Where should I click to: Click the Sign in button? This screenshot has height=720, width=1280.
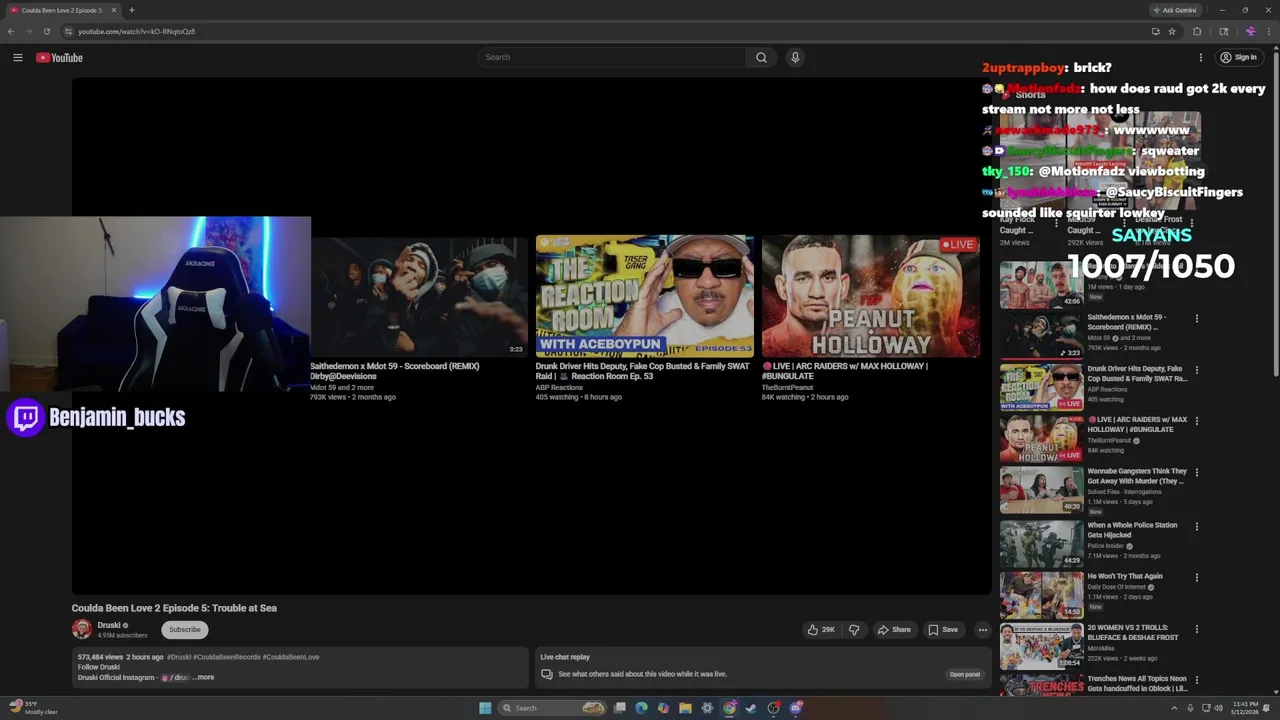1238,57
